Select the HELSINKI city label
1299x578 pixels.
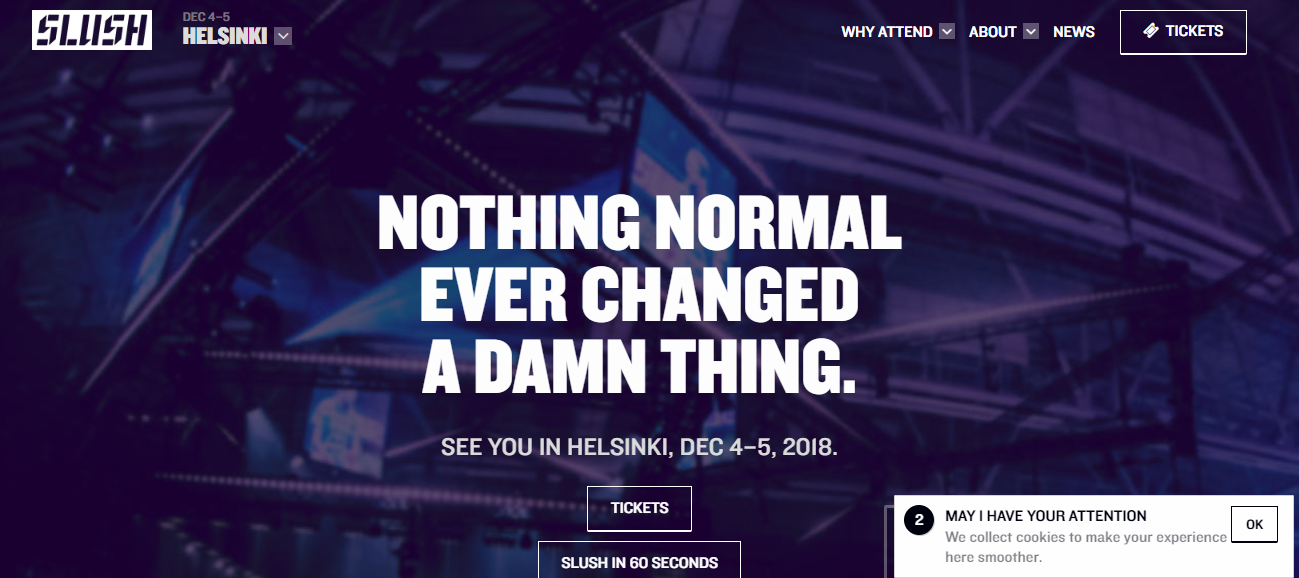[225, 36]
